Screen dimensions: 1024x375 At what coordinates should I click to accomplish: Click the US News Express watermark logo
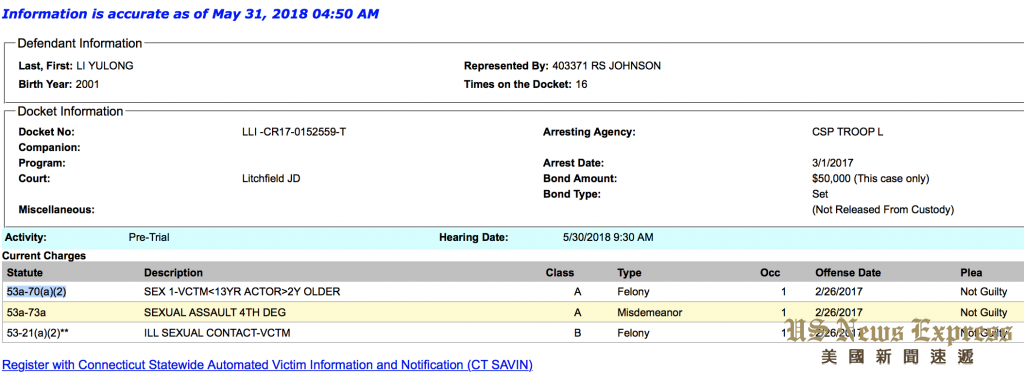[899, 340]
